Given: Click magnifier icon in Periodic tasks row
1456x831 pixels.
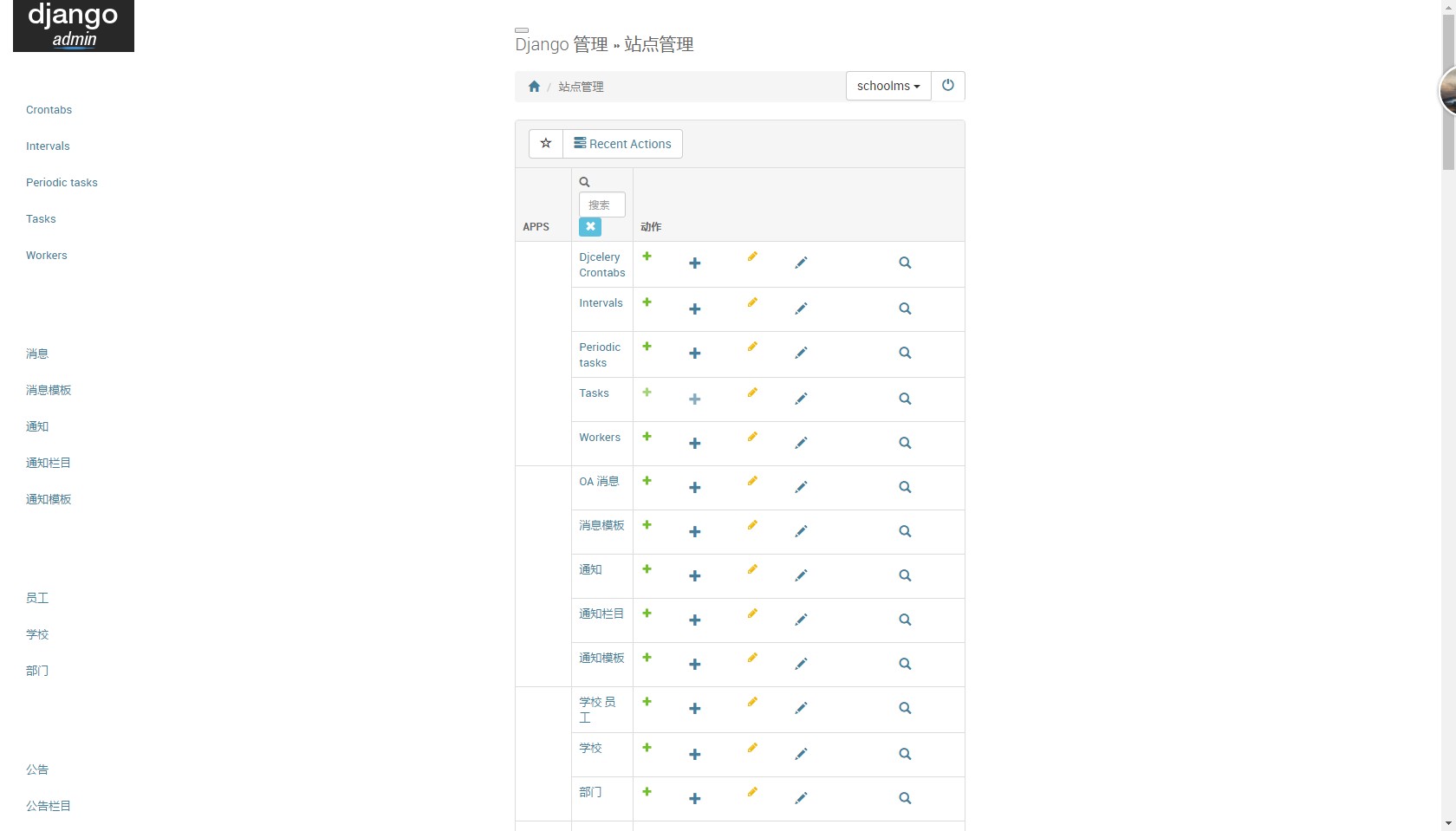Looking at the screenshot, I should (905, 353).
